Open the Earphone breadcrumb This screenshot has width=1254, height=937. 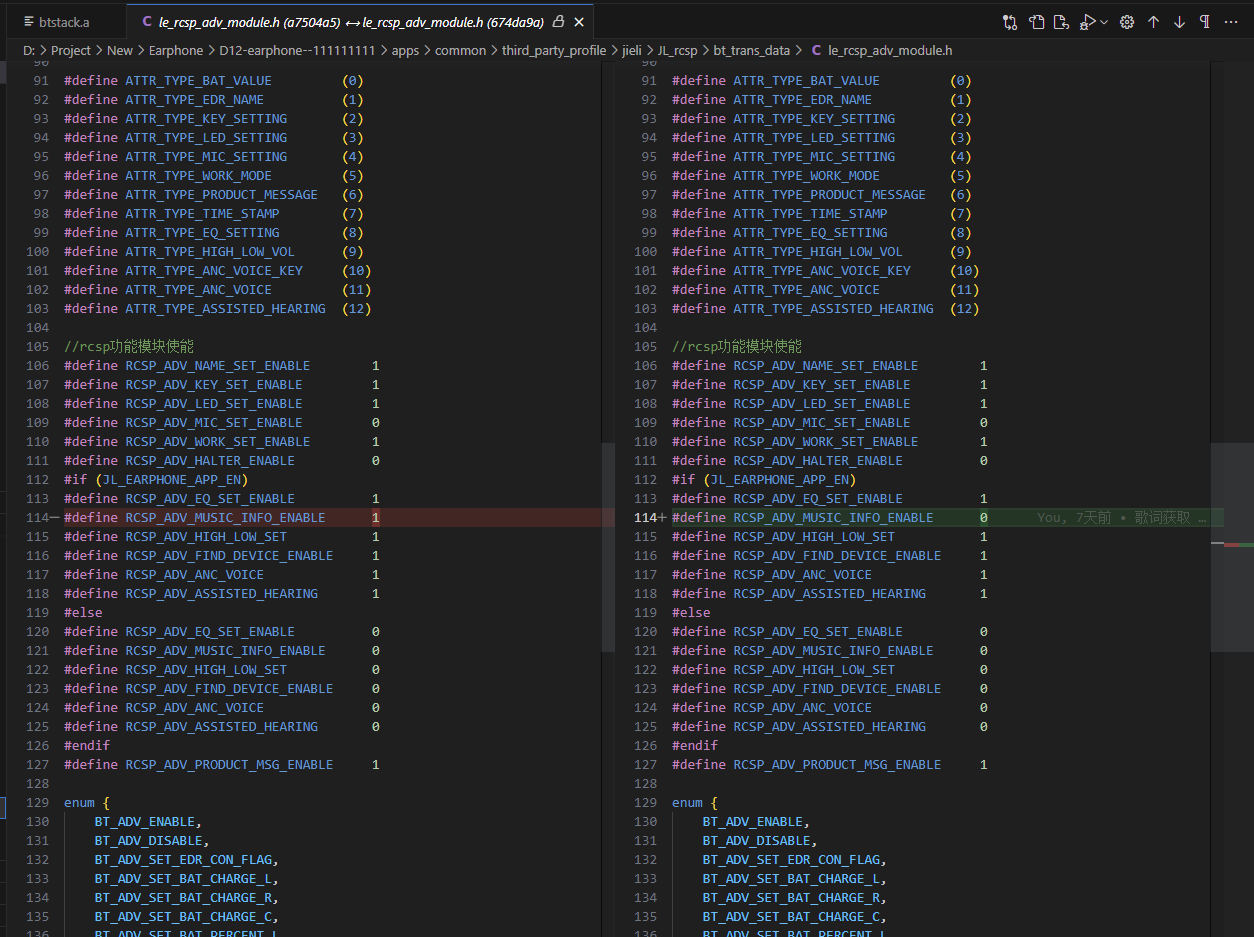click(176, 50)
